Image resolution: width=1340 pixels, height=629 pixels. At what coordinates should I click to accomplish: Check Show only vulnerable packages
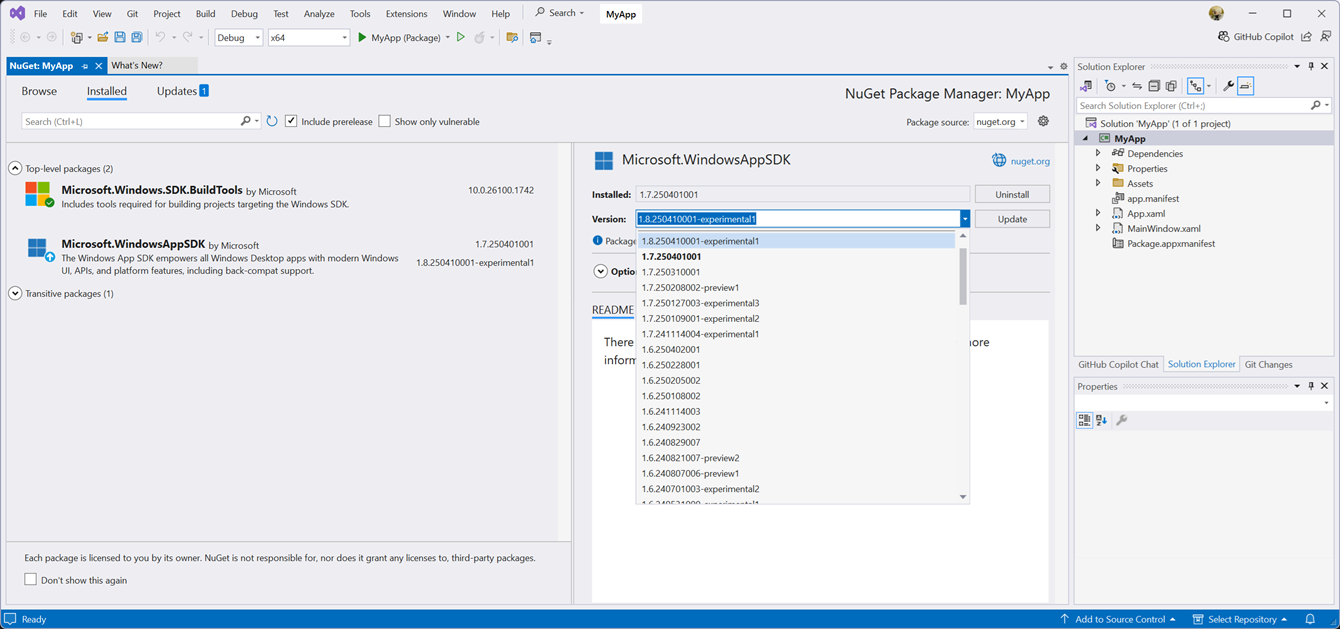point(384,120)
